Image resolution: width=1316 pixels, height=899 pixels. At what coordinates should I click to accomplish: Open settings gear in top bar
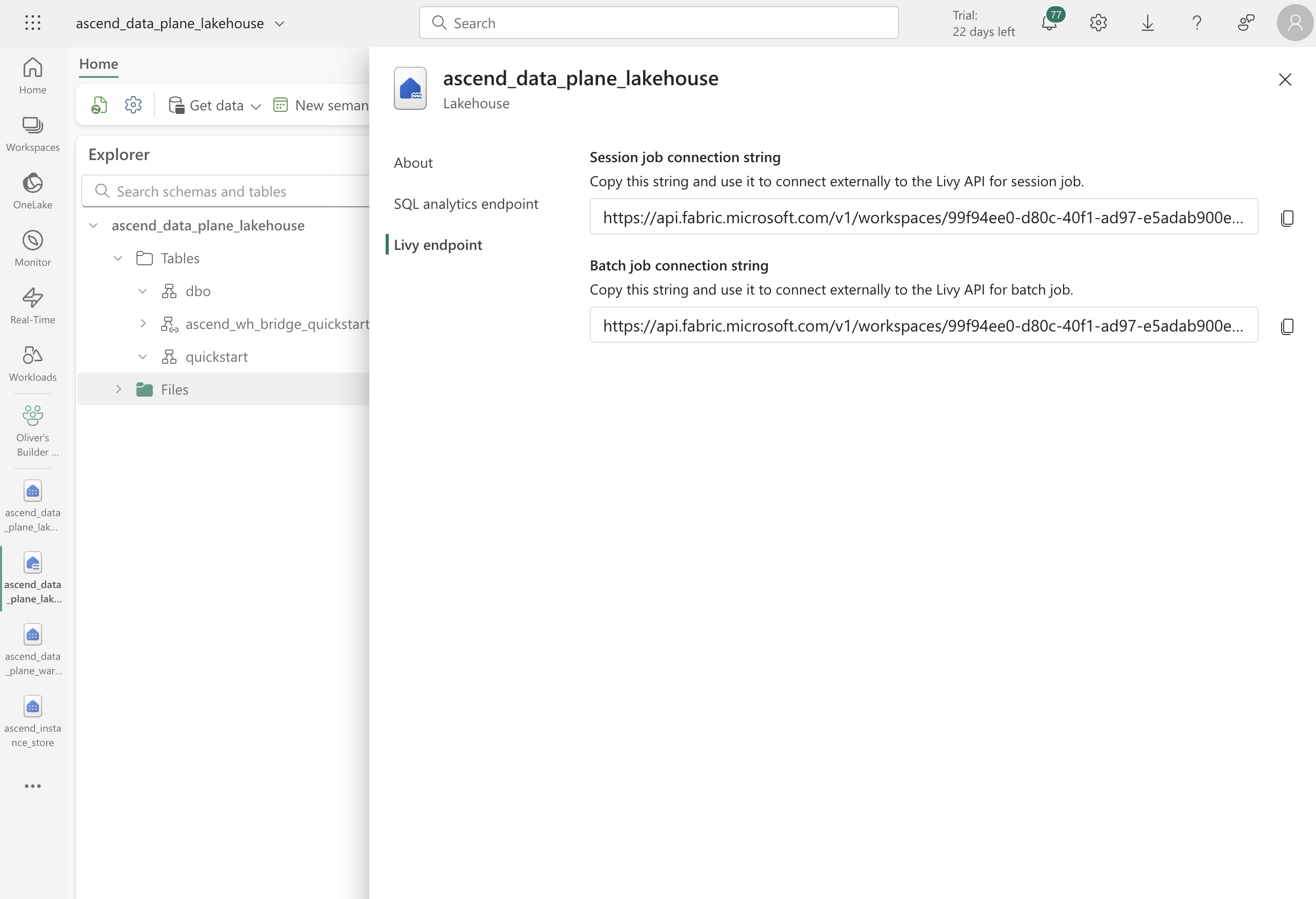click(x=1098, y=23)
